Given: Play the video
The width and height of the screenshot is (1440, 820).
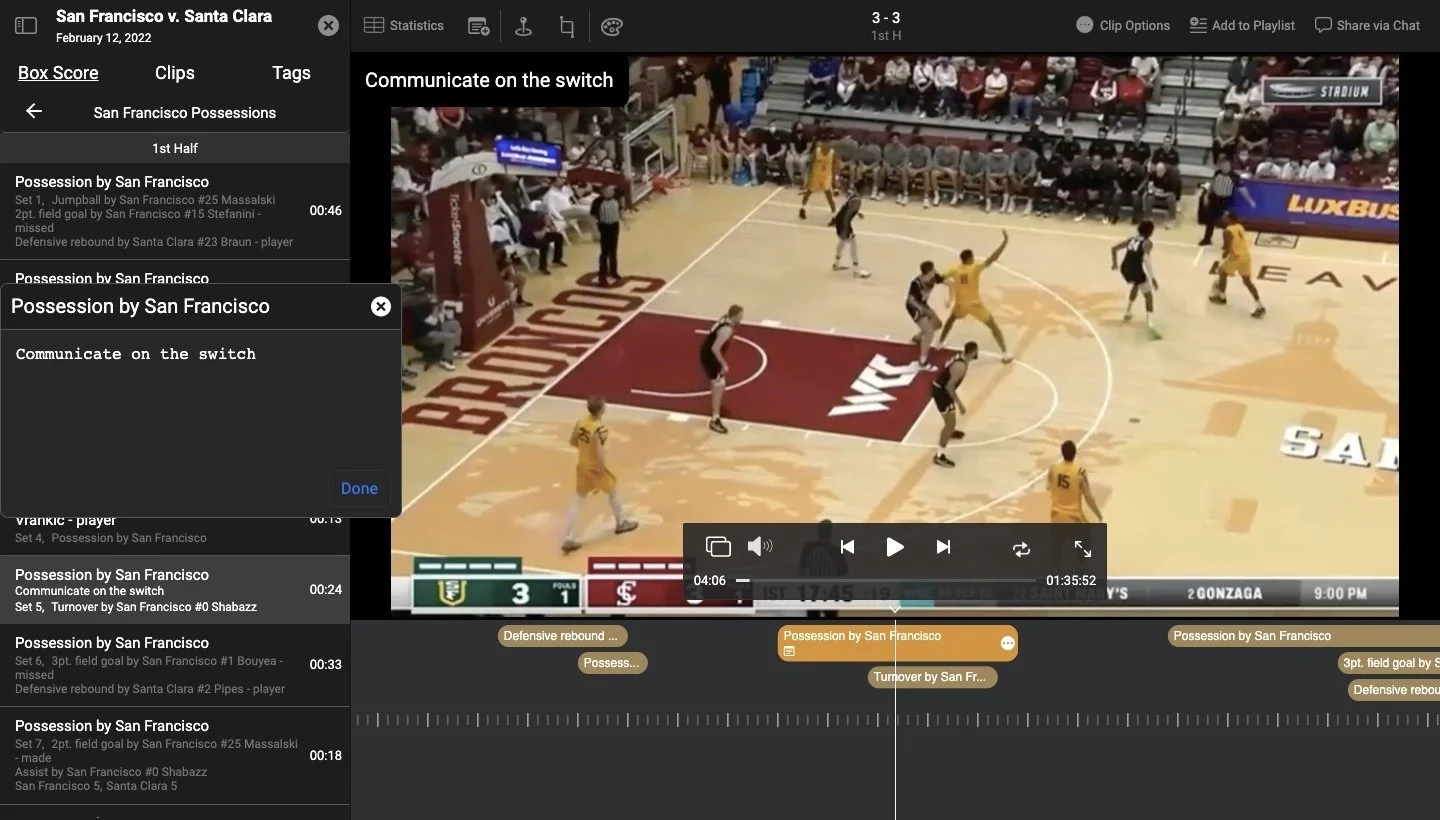Looking at the screenshot, I should 895,547.
